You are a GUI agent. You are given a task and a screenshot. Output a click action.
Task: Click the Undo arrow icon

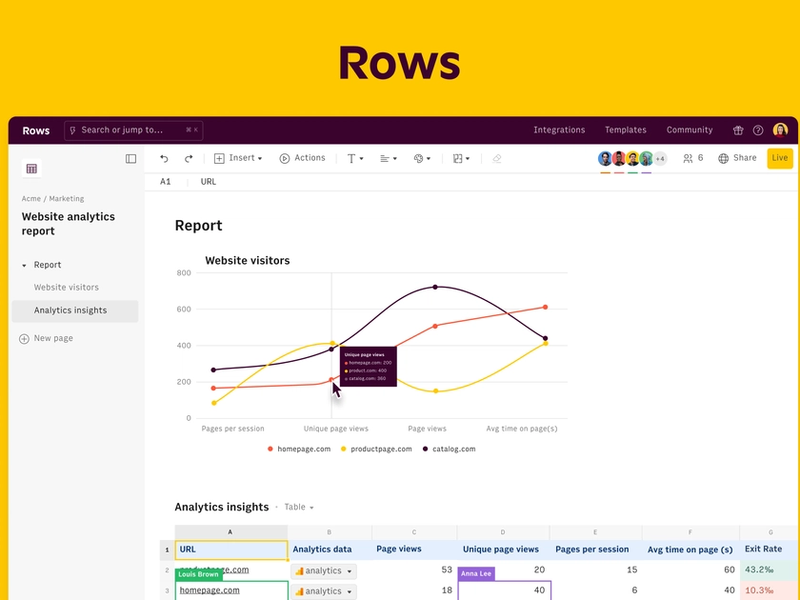pyautogui.click(x=164, y=159)
